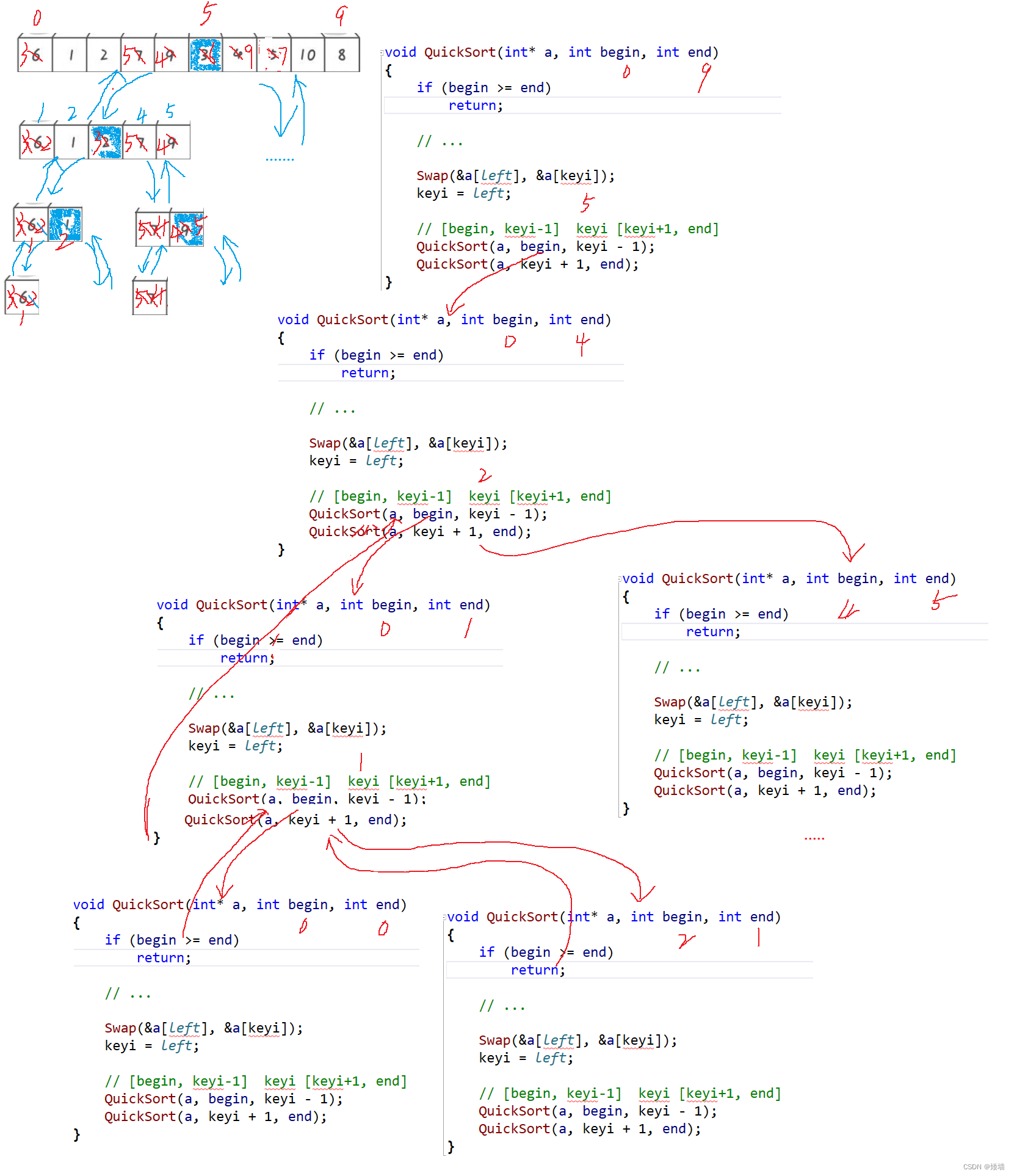The height and width of the screenshot is (1176, 1014).
Task: Collapse the outlining toggle of QuickSort called with 0, 9
Action: tap(382, 53)
